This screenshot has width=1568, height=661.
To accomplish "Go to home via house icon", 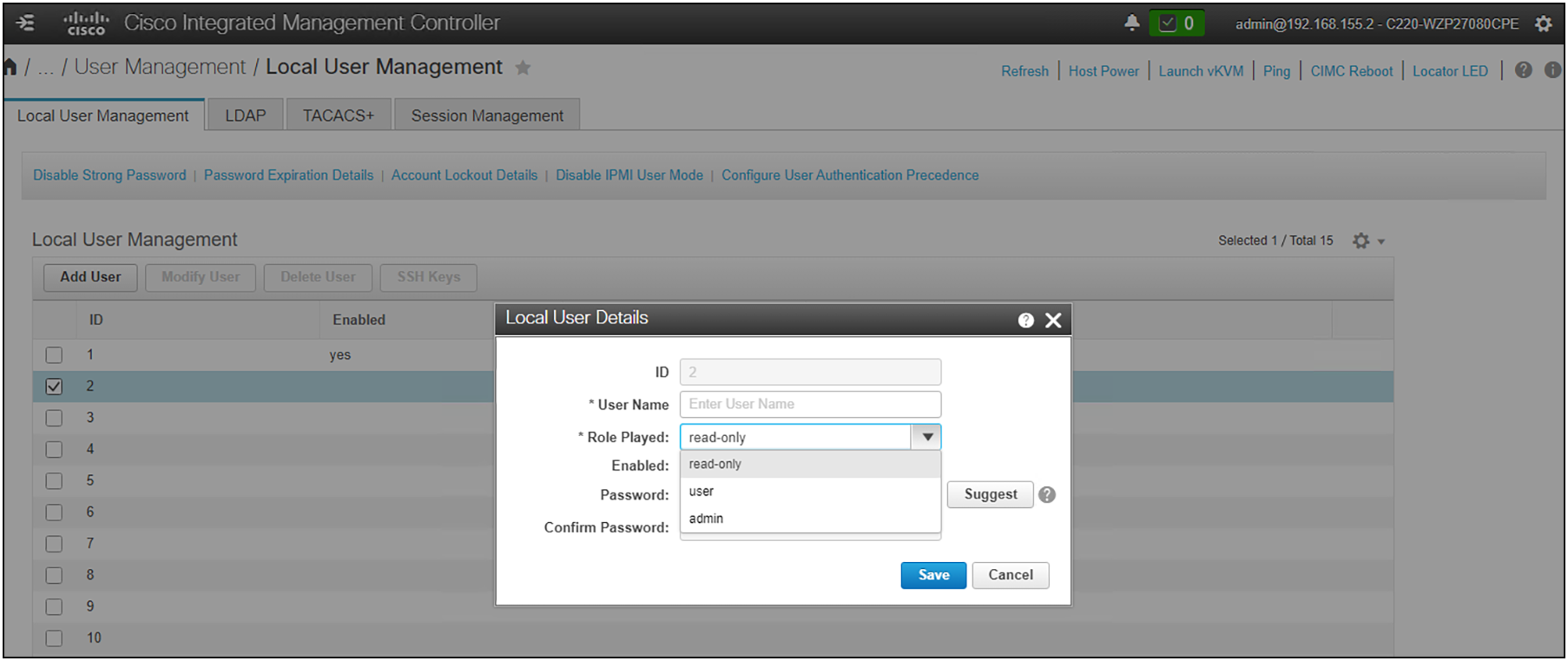I will [x=10, y=67].
